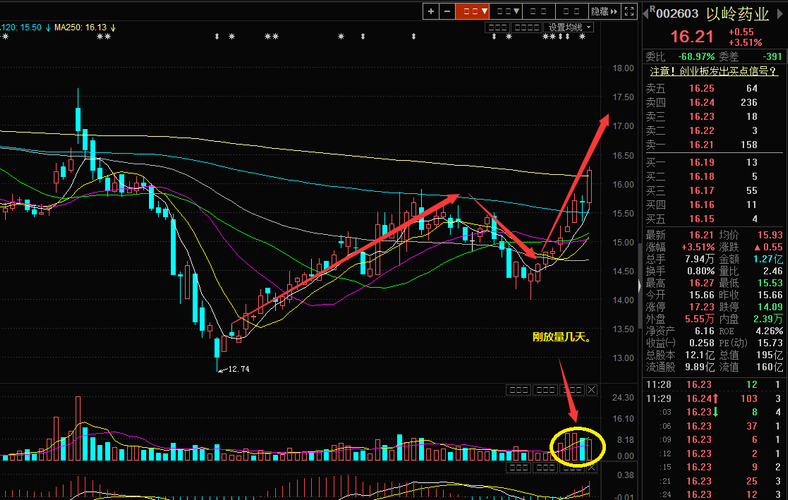Close the volume indicator sub-panel
This screenshot has width=788, height=500.
pos(592,389)
